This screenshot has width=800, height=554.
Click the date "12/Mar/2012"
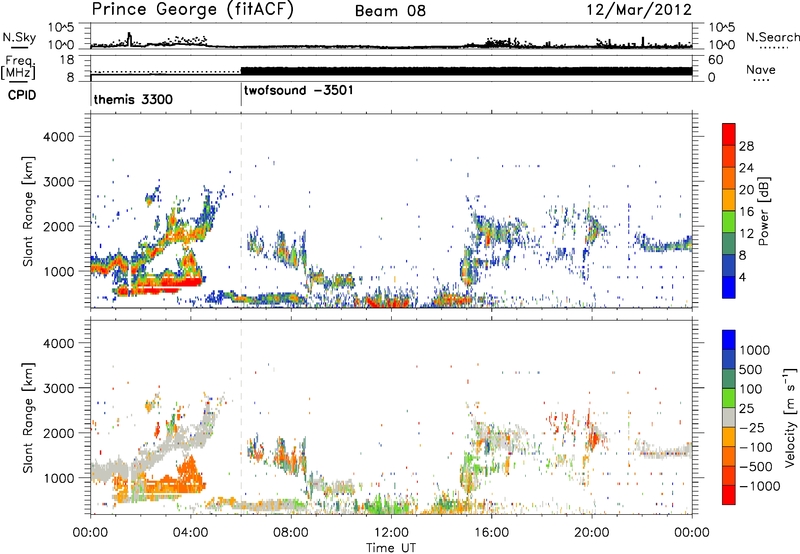[639, 10]
